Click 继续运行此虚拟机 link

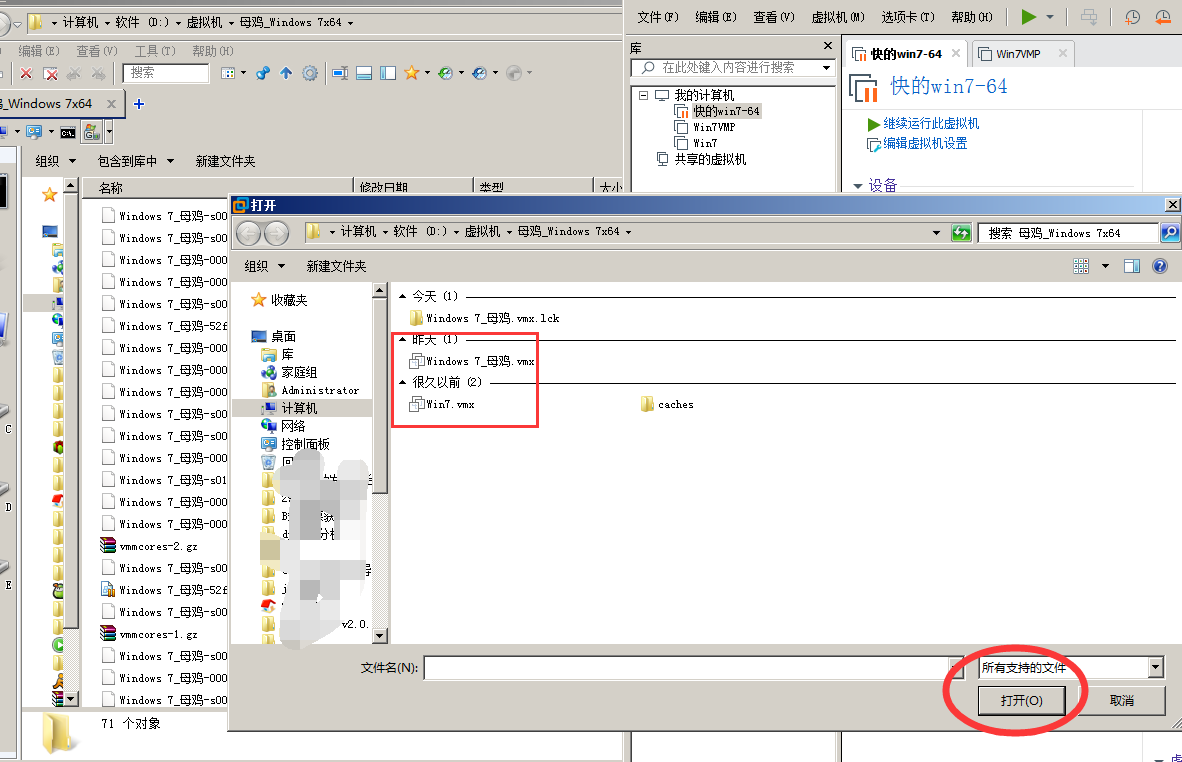click(x=930, y=124)
